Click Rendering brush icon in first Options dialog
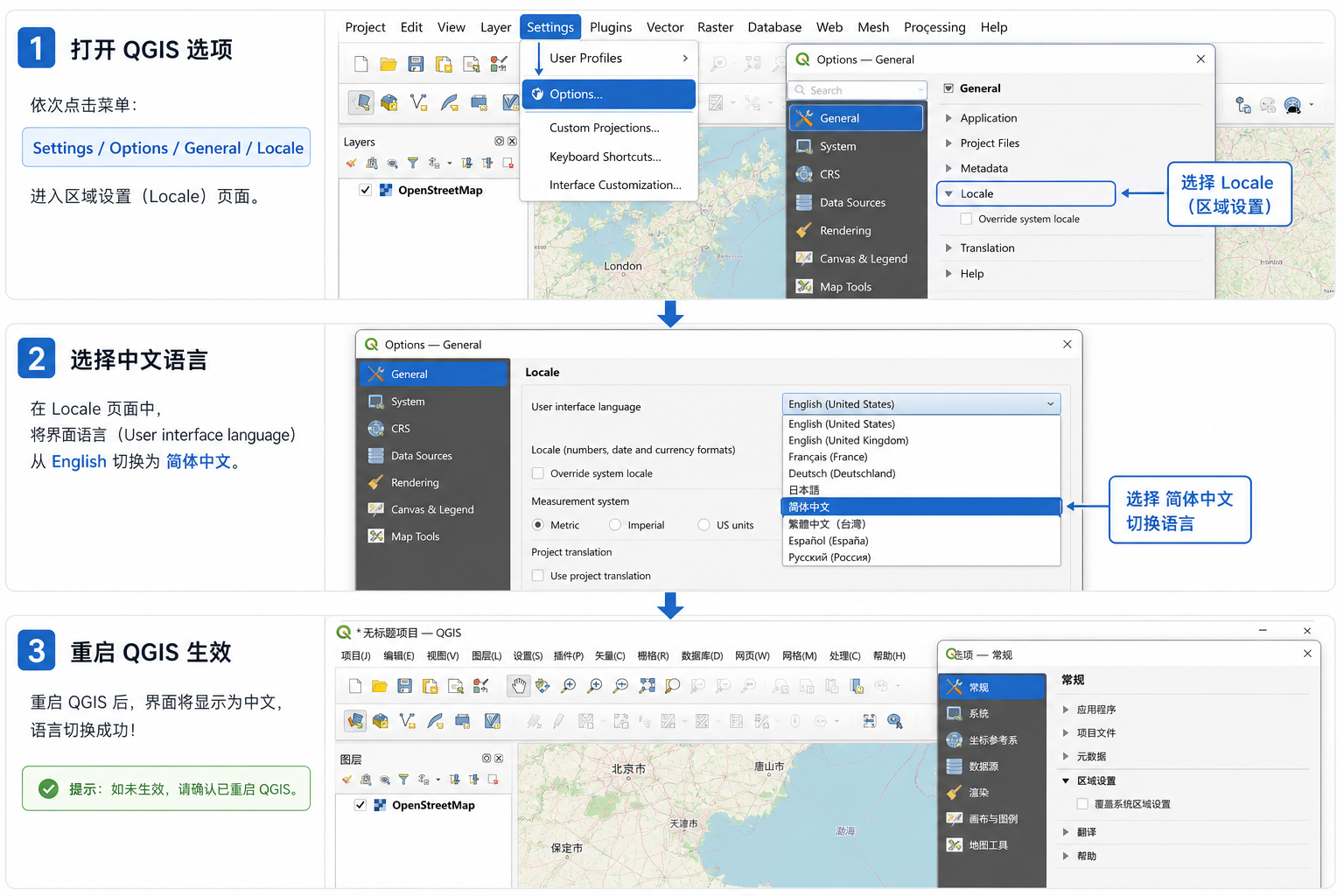This screenshot has height=896, width=1344. (x=804, y=230)
